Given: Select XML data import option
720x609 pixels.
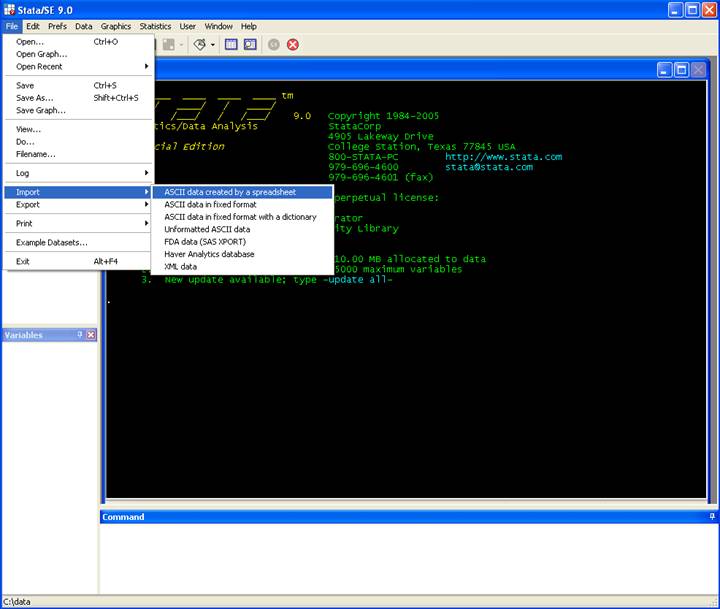Looking at the screenshot, I should (x=181, y=267).
